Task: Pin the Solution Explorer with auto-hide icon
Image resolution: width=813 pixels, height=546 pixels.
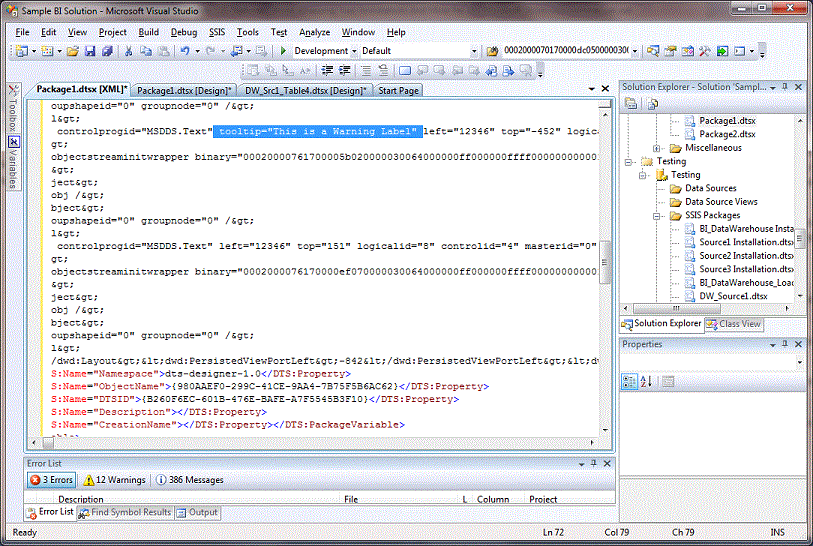Action: 787,87
